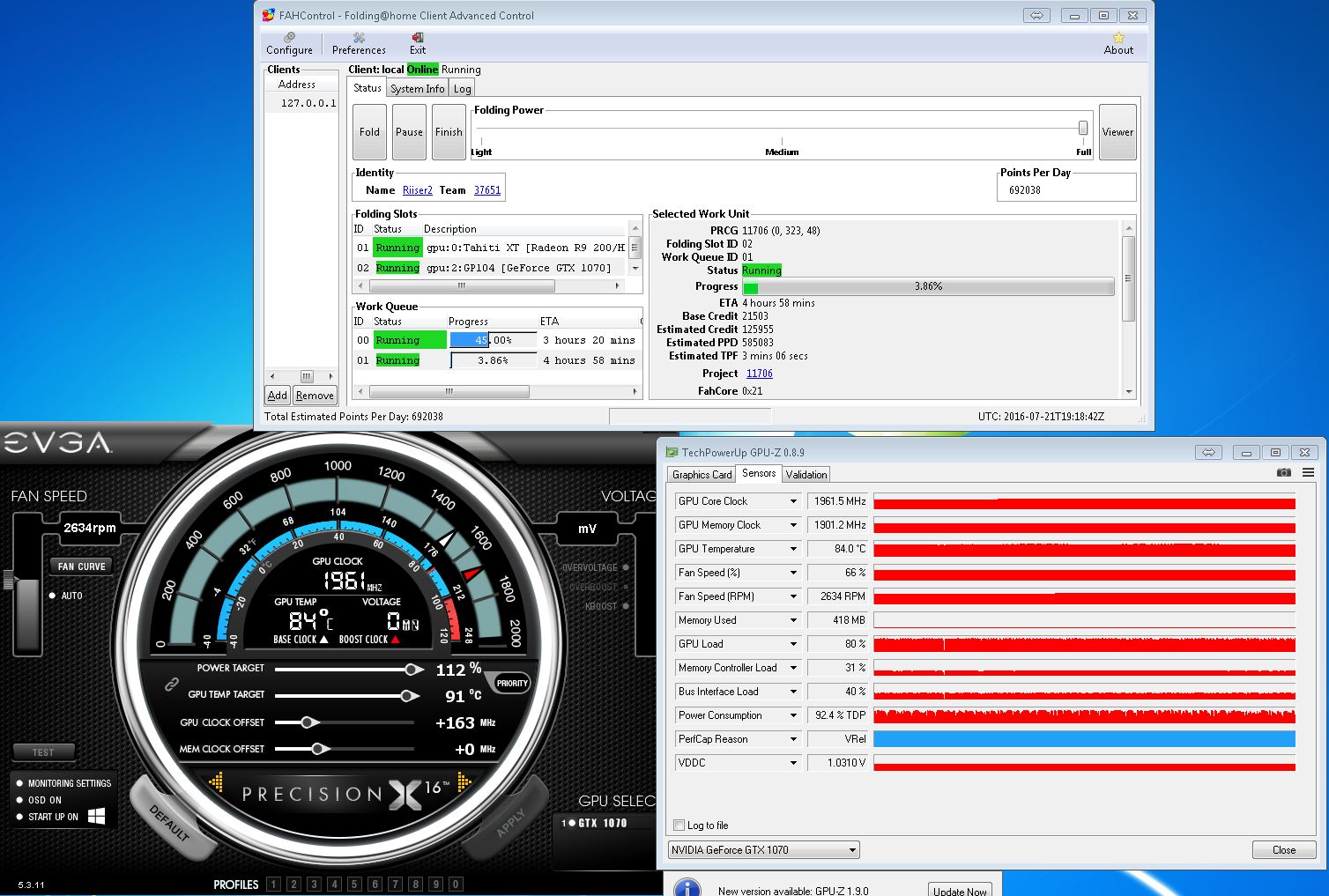Toggle PRIORITY button in Precision X
The height and width of the screenshot is (896, 1329).
coord(512,683)
